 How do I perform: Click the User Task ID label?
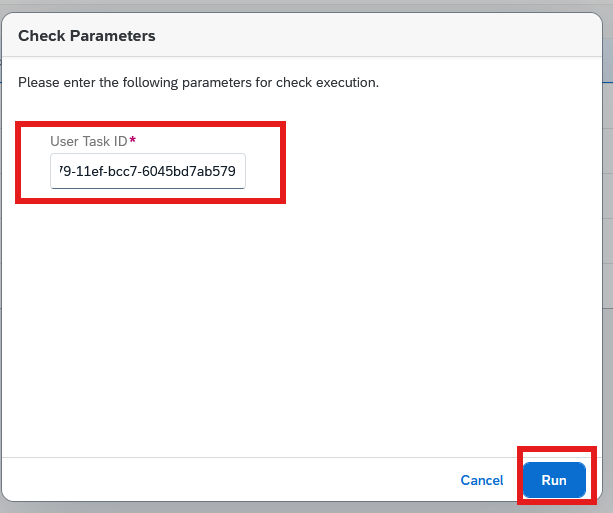click(x=89, y=141)
